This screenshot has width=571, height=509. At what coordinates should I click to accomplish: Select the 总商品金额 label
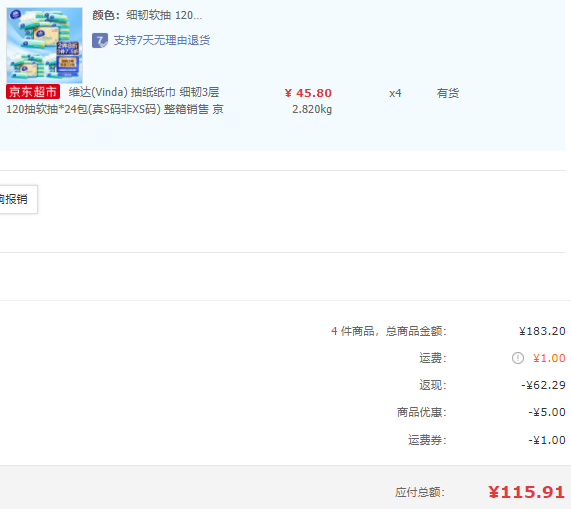pyautogui.click(x=416, y=331)
